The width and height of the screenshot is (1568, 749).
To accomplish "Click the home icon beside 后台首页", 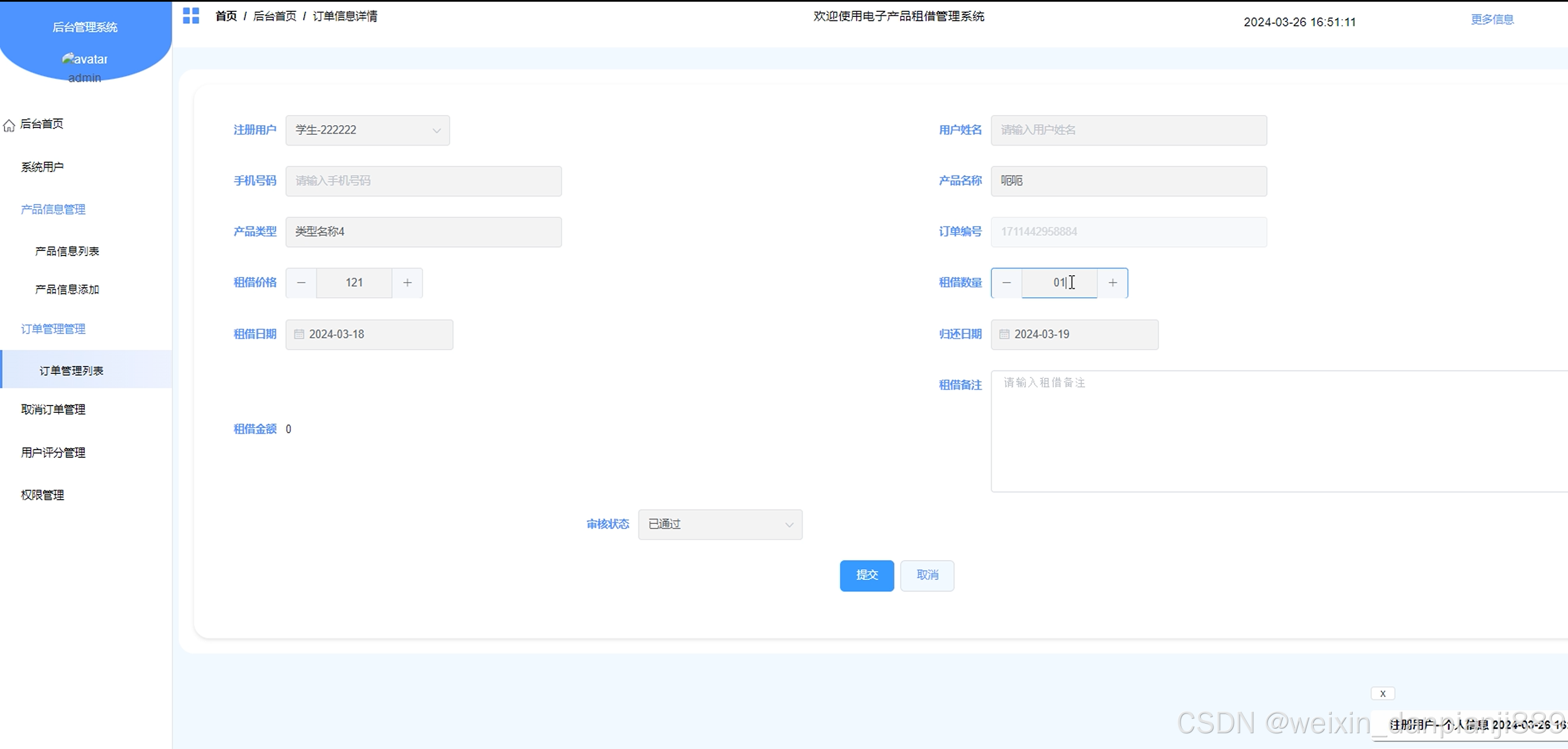I will pyautogui.click(x=9, y=125).
